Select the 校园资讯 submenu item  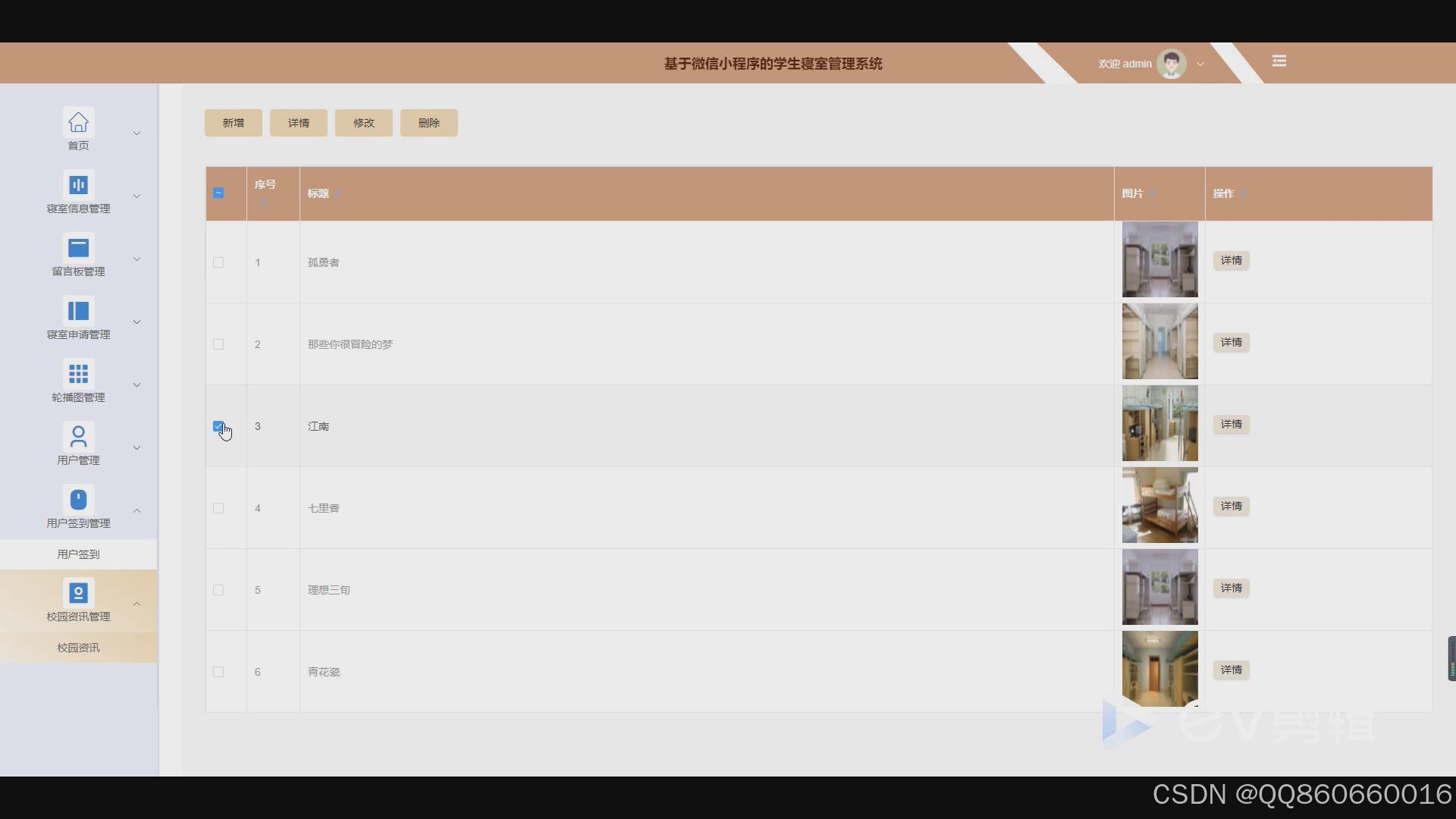[x=78, y=648]
